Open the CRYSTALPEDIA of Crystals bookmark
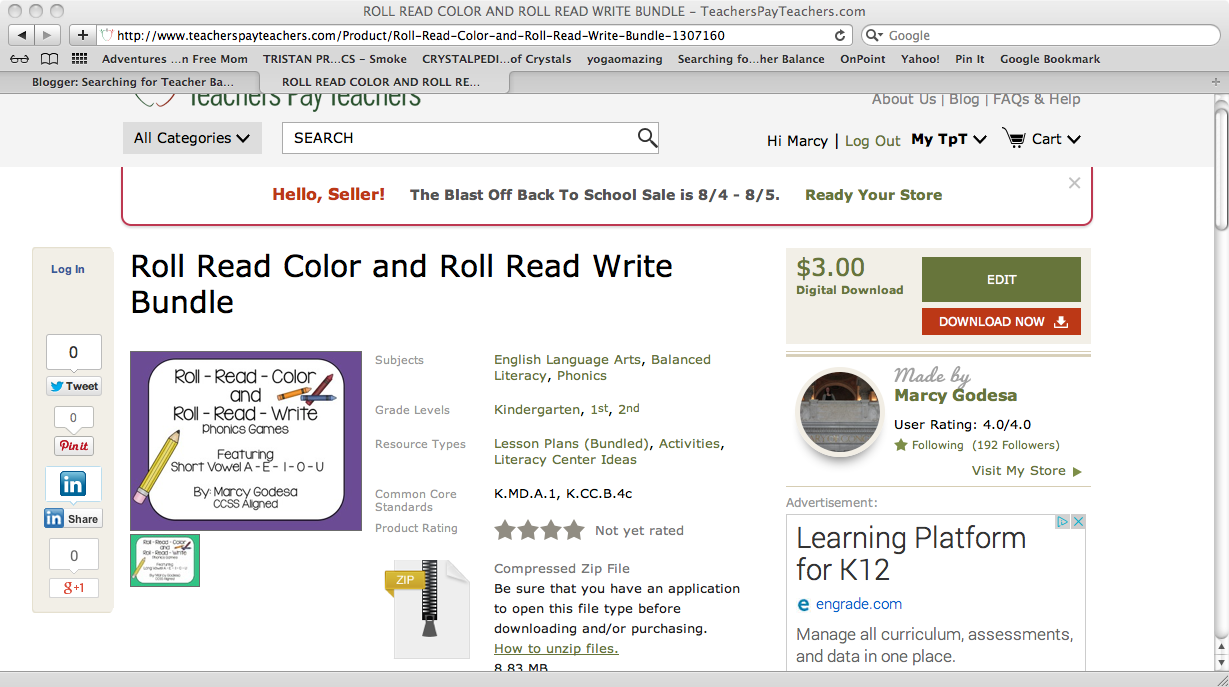1229x687 pixels. pos(497,59)
